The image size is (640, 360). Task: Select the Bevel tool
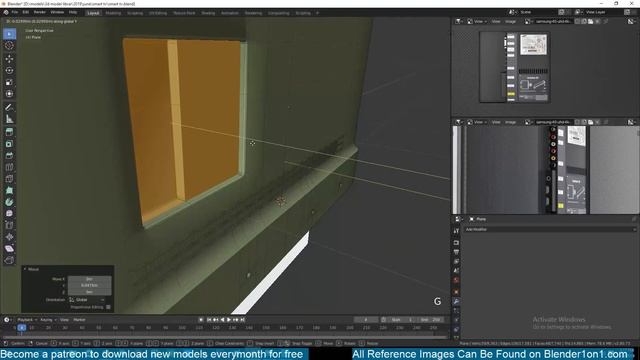pyautogui.click(x=9, y=156)
